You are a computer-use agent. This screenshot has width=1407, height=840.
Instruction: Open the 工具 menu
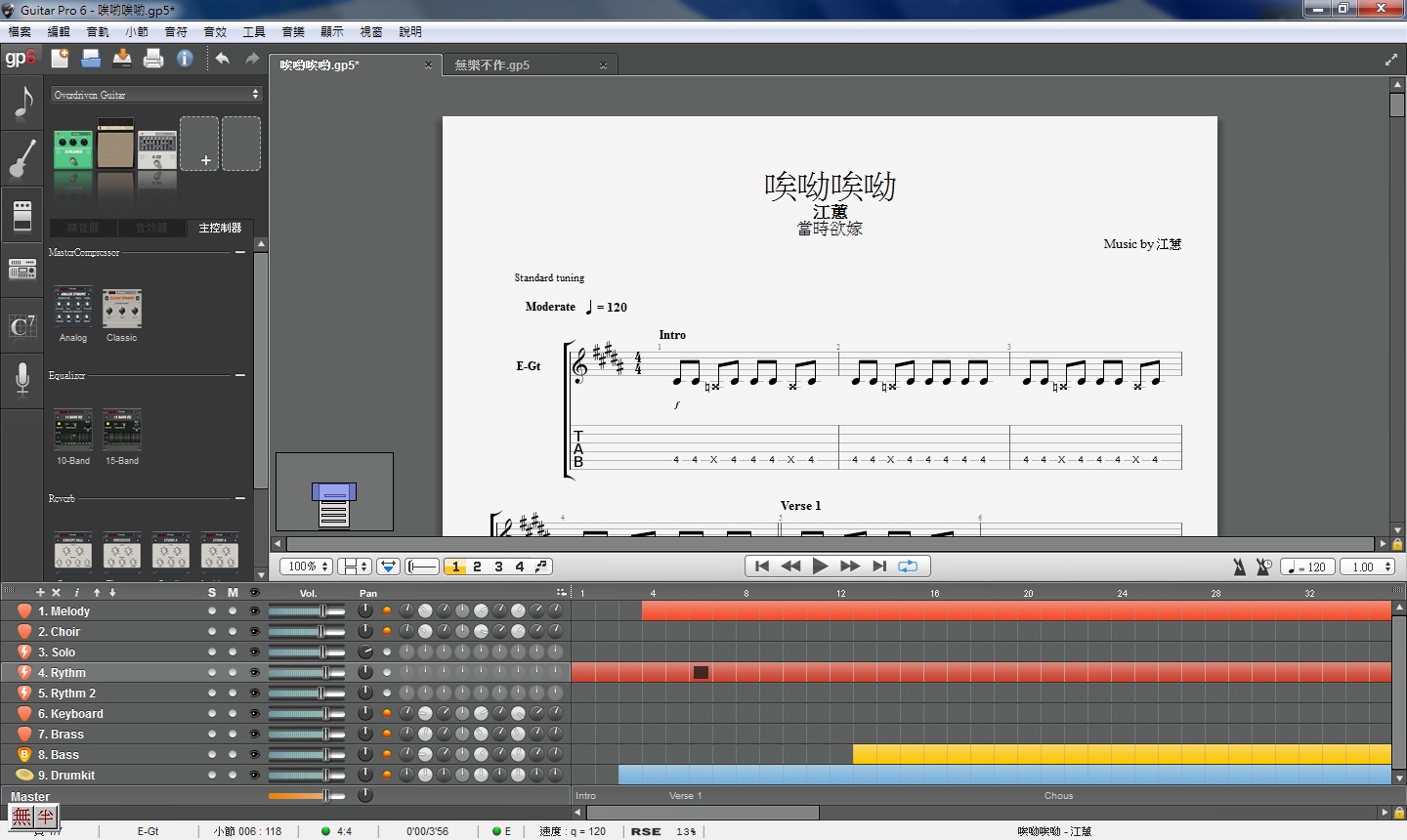pos(254,32)
